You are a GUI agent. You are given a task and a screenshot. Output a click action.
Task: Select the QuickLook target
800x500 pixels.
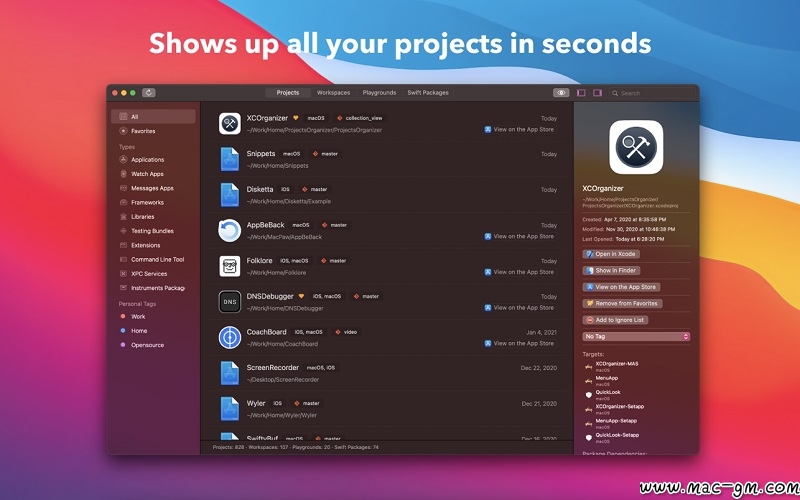[x=603, y=395]
